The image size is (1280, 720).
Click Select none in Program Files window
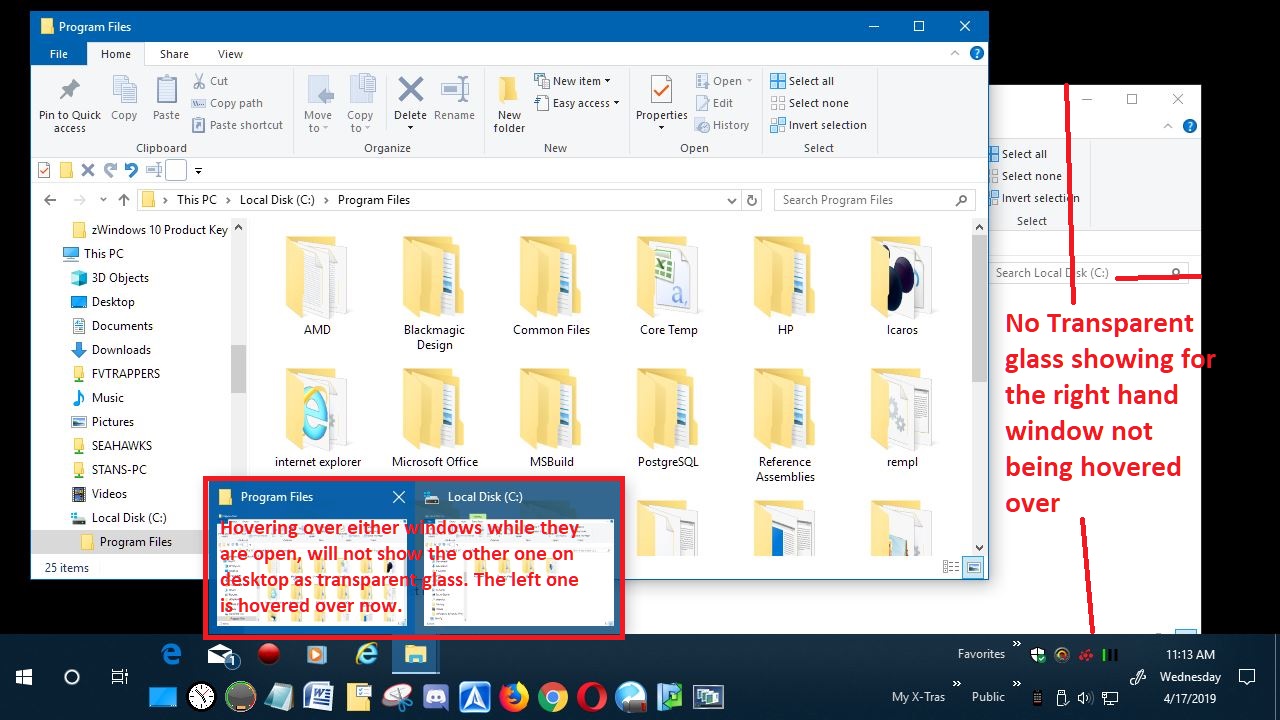809,103
